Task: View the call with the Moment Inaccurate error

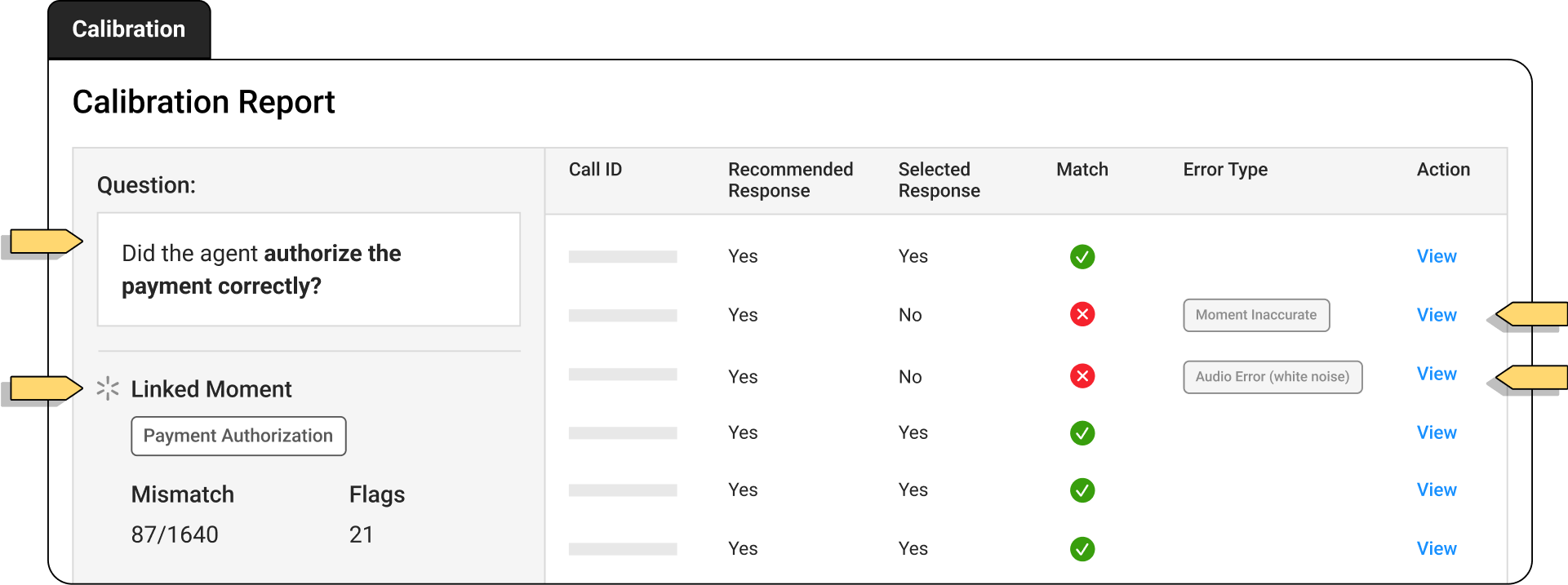Action: click(x=1437, y=314)
